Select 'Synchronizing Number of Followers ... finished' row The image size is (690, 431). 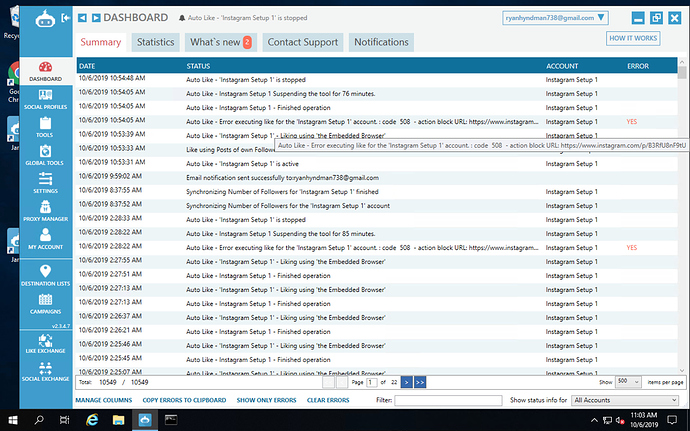click(x=377, y=192)
